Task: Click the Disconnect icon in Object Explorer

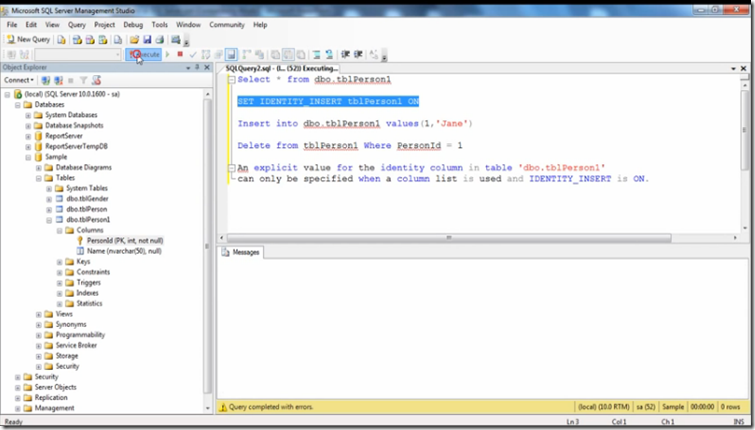Action: [x=58, y=80]
